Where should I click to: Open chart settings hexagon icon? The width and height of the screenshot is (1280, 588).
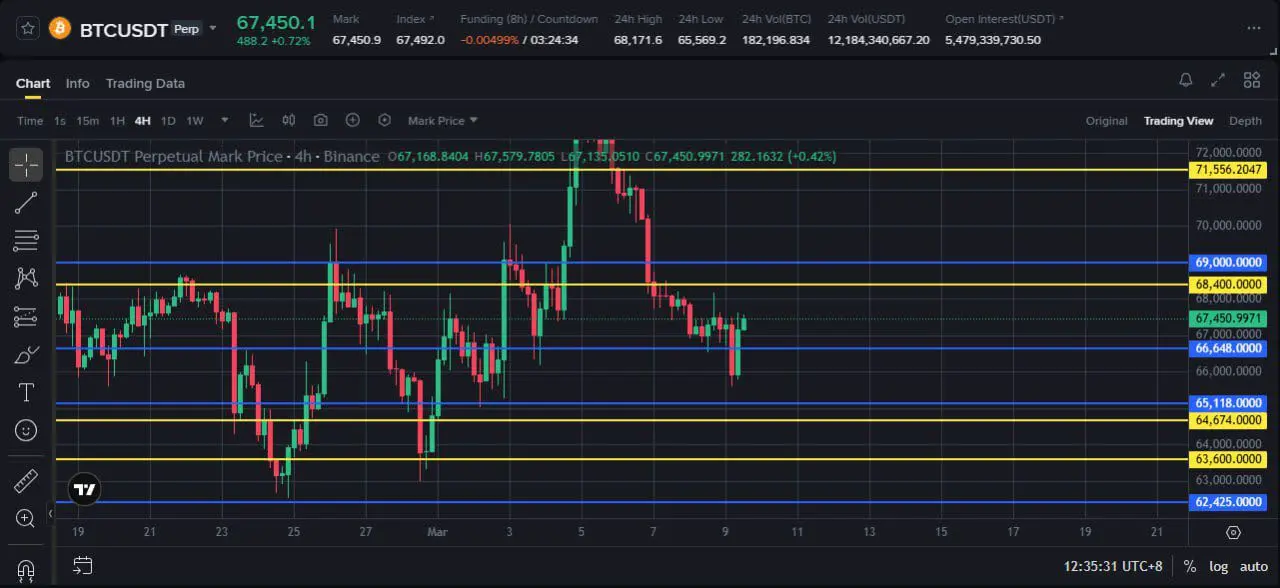(385, 120)
